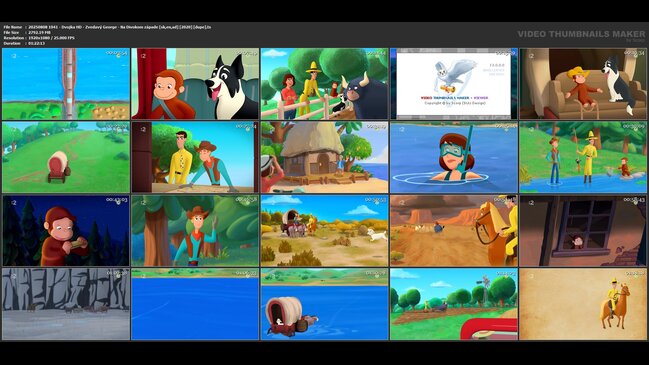Open thumbnail of George with black-and-white dog closeup
The height and width of the screenshot is (365, 649).
195,84
